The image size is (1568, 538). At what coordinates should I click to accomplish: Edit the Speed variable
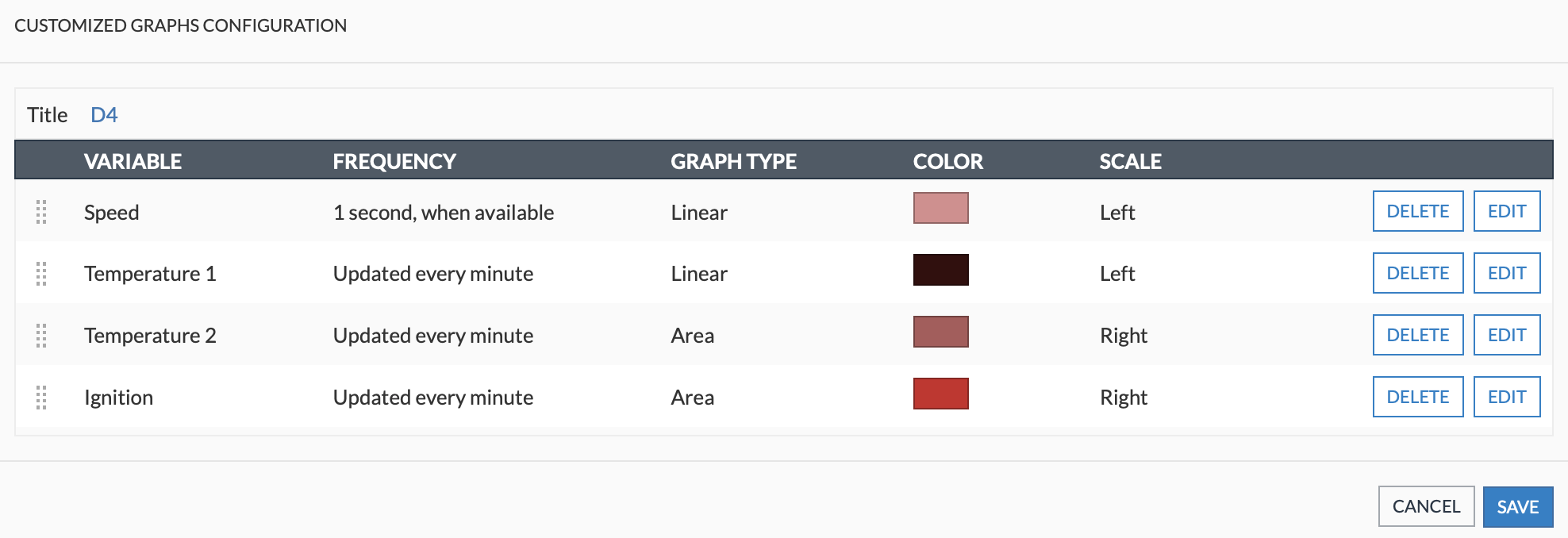pos(1506,211)
